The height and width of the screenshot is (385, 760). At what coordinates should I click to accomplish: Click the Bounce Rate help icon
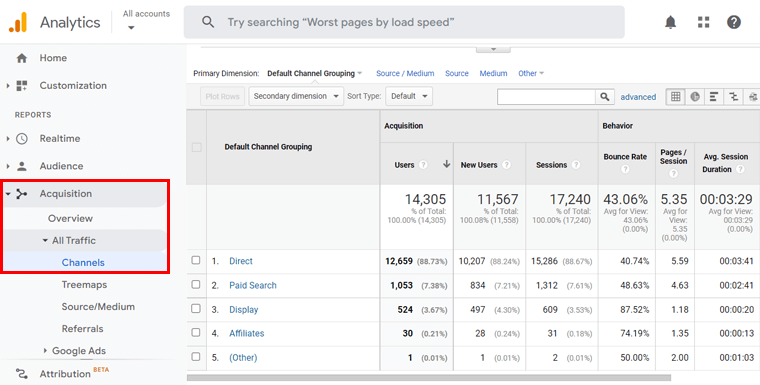tap(625, 169)
